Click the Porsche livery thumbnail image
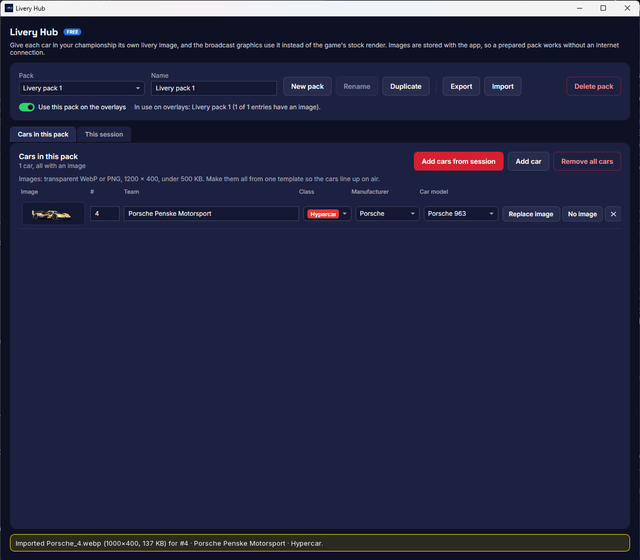The image size is (640, 560). coord(53,213)
